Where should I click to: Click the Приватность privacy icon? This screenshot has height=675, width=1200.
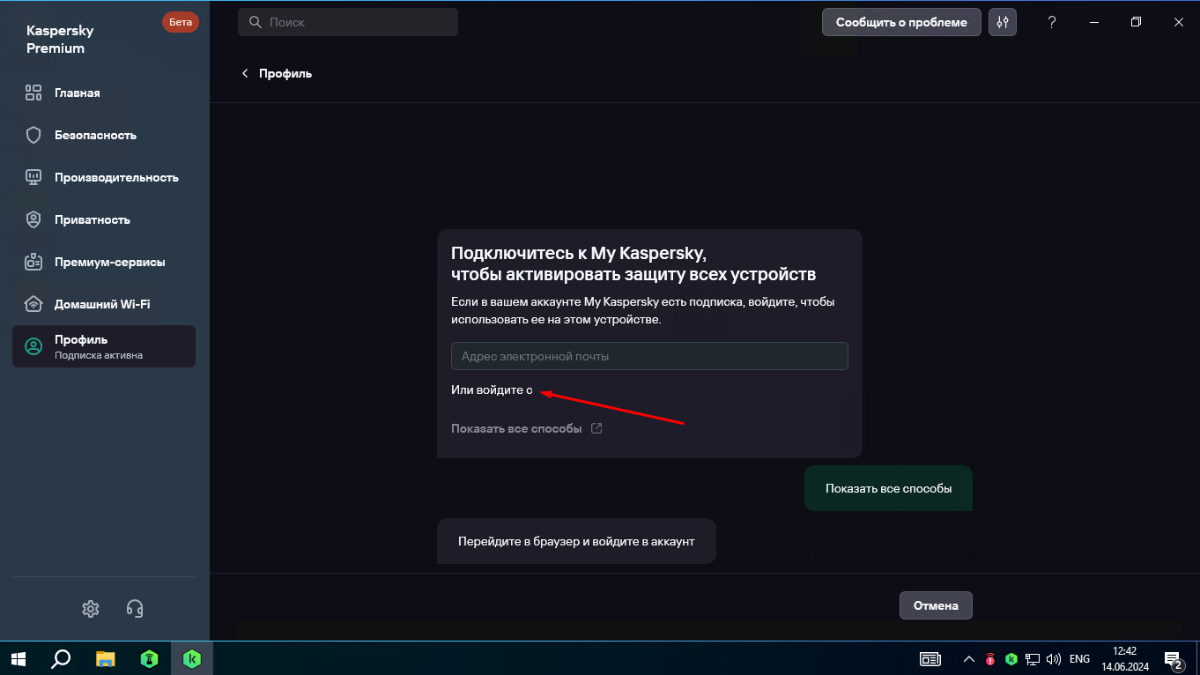pos(33,220)
